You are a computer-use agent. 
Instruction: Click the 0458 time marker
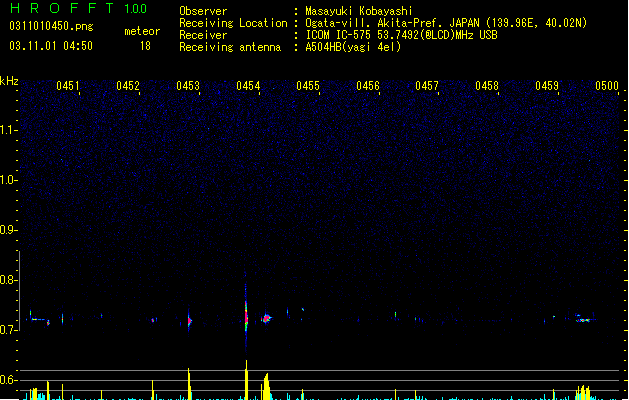[x=487, y=86]
